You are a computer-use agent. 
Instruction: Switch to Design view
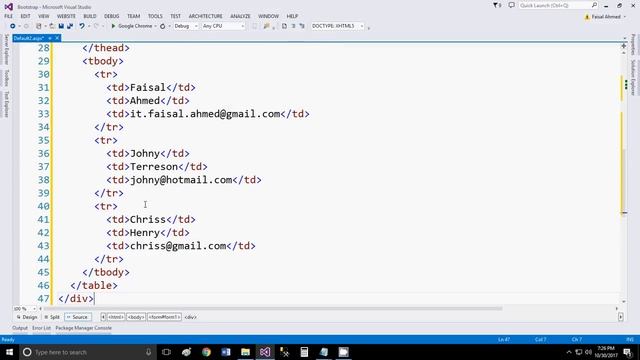coord(27,317)
